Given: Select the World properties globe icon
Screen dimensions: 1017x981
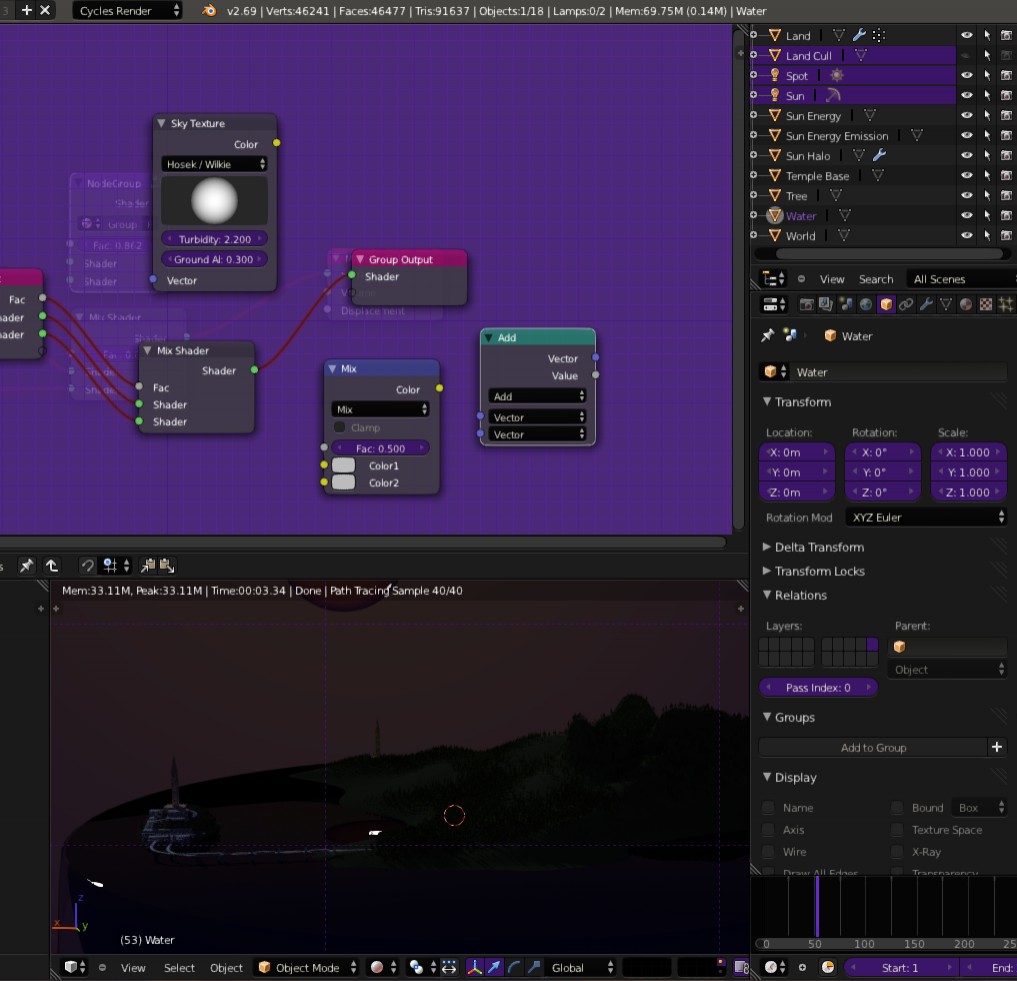Looking at the screenshot, I should tap(866, 304).
